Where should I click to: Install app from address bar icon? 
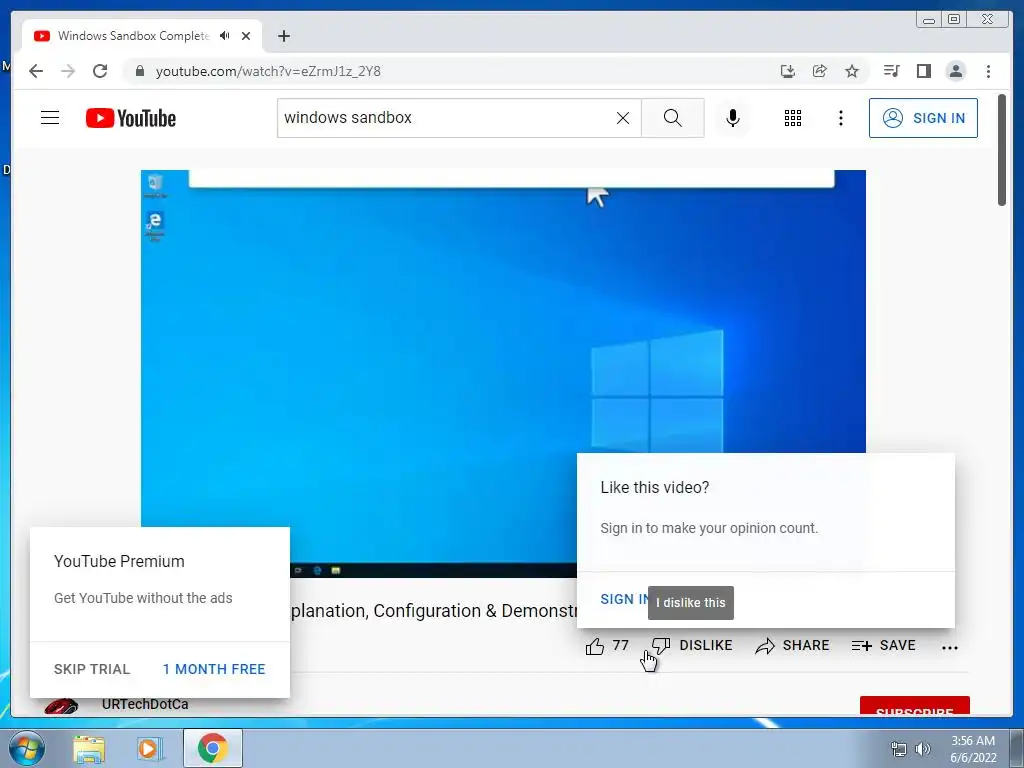click(x=788, y=71)
